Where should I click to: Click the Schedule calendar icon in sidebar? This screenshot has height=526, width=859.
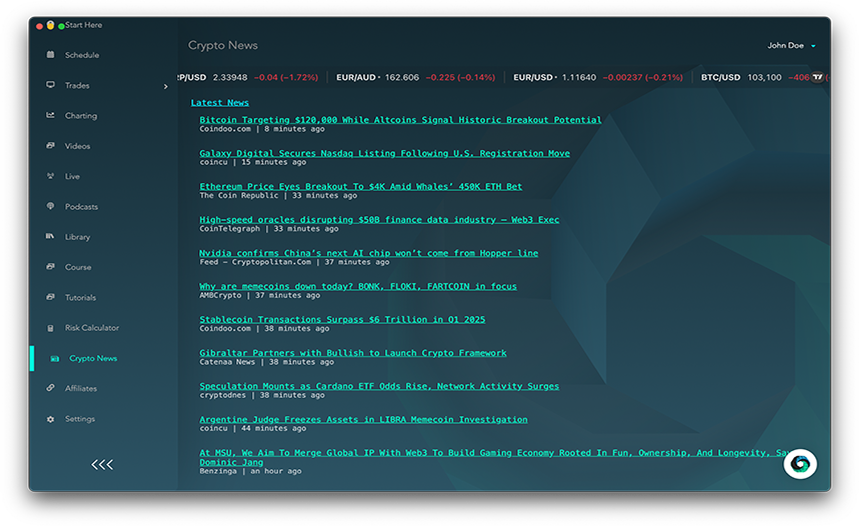[x=50, y=55]
